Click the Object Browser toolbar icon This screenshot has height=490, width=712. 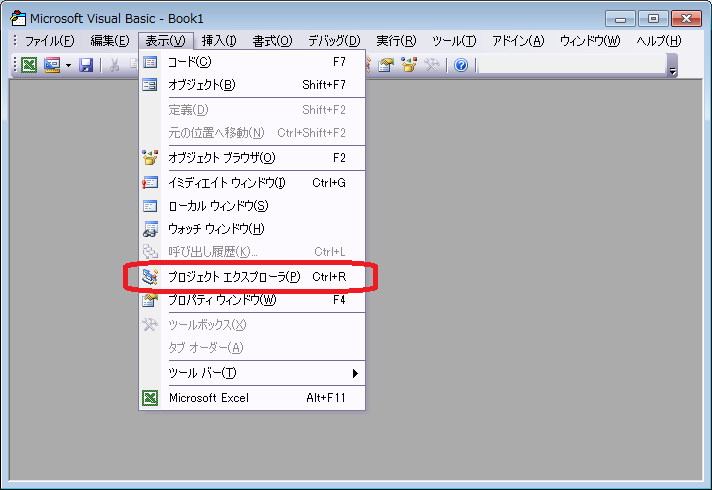tap(409, 65)
